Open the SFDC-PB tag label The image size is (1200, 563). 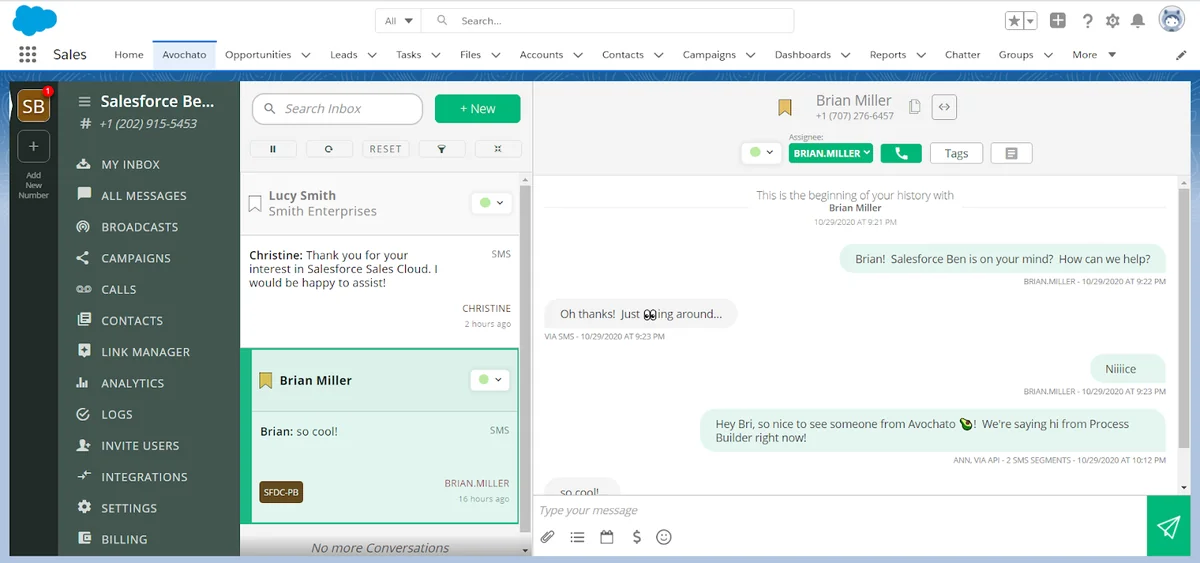click(x=281, y=492)
